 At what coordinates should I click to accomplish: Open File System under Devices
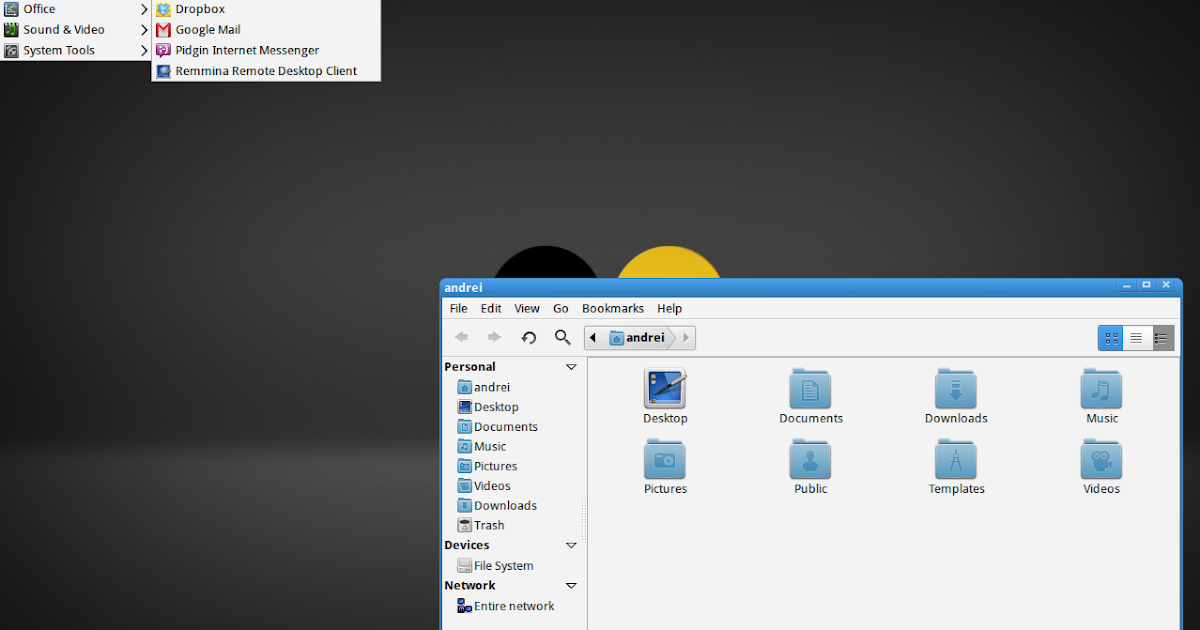click(502, 565)
